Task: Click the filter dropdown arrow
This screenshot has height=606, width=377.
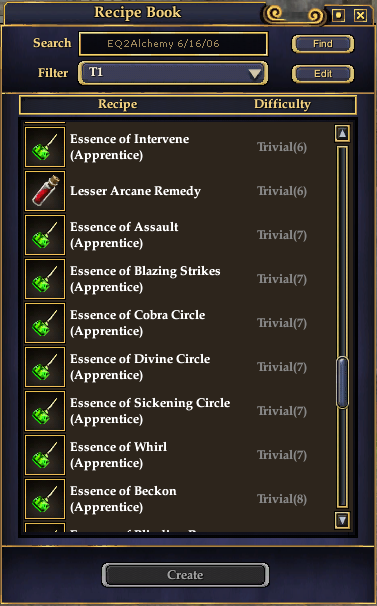Action: [x=254, y=73]
